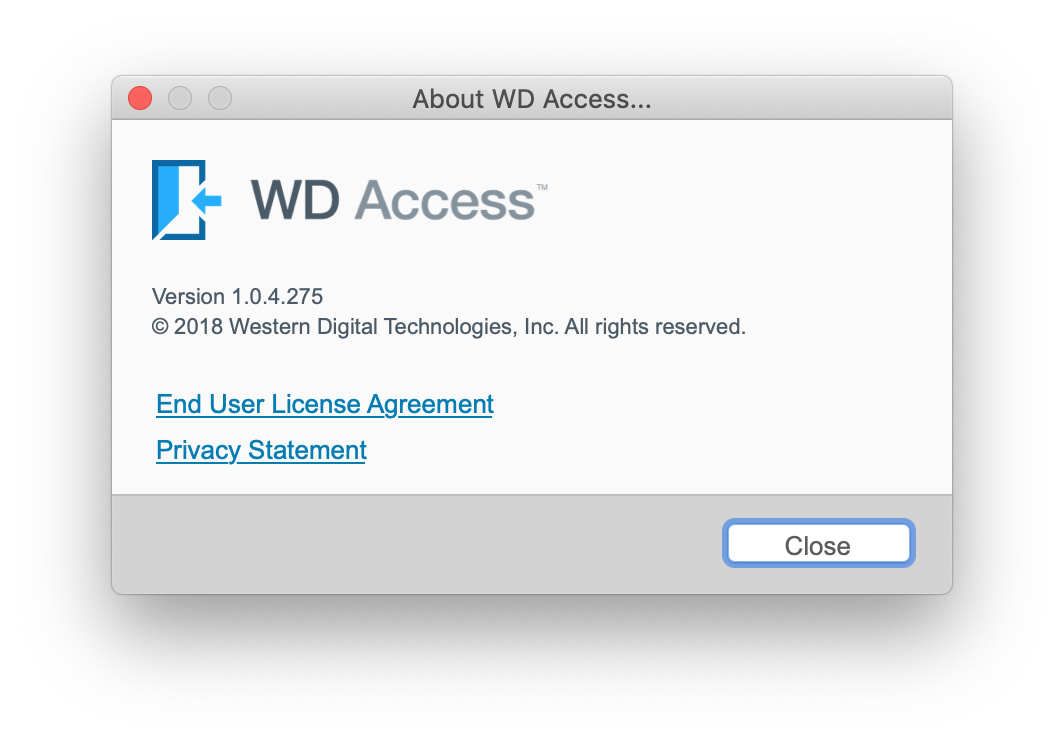The image size is (1064, 742).
Task: Click the grayed-out zoom window button
Action: [x=220, y=98]
